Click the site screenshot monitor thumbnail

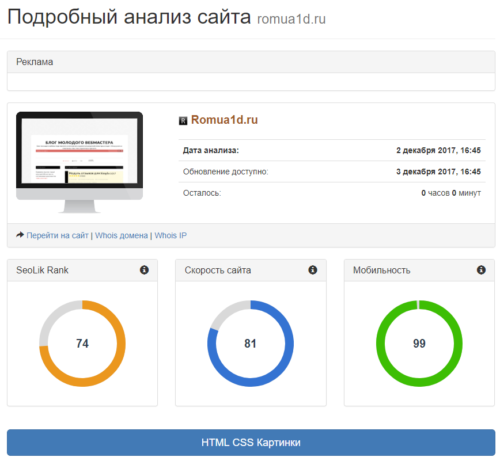80,162
